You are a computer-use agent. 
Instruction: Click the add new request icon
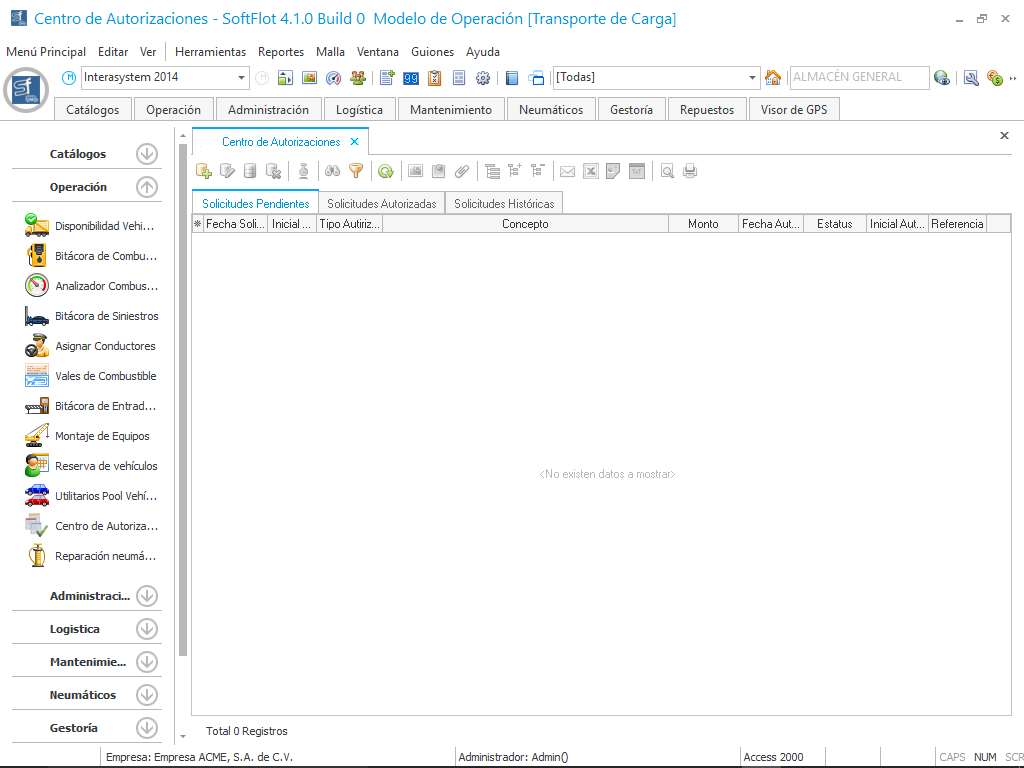tap(204, 171)
